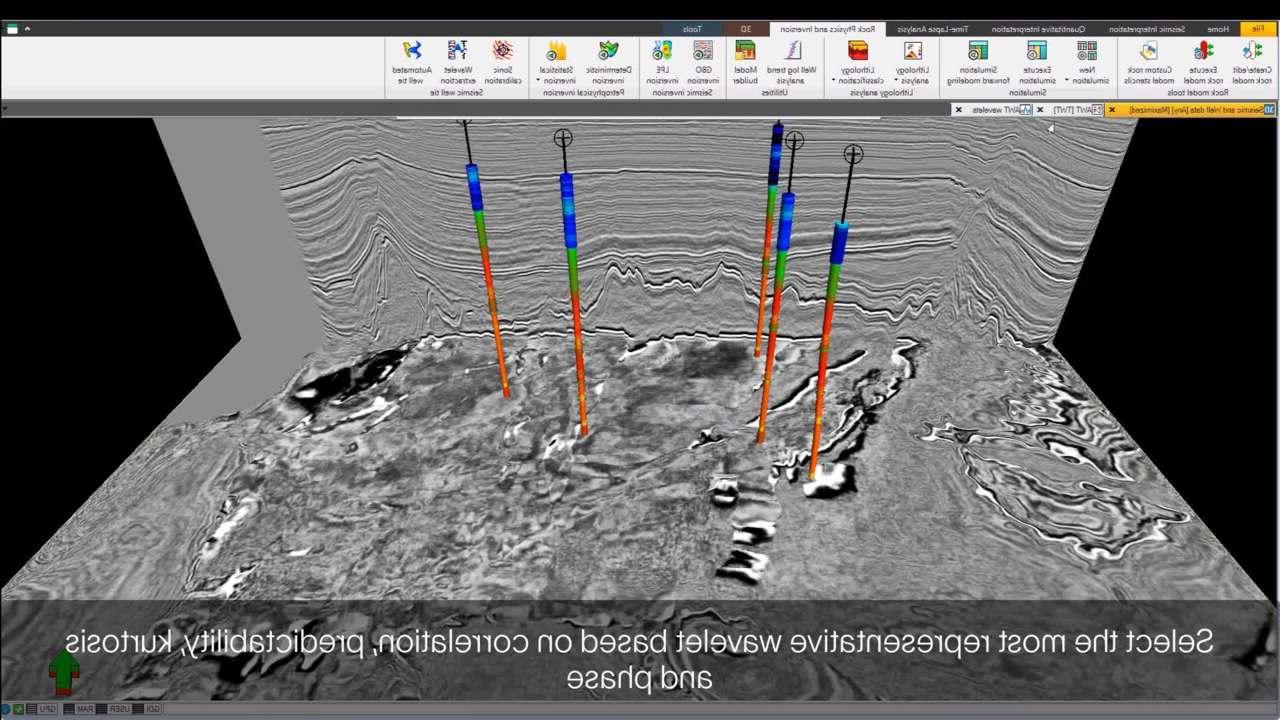This screenshot has height=720, width=1280.
Task: Launch Automated well tie
Action: tap(411, 61)
